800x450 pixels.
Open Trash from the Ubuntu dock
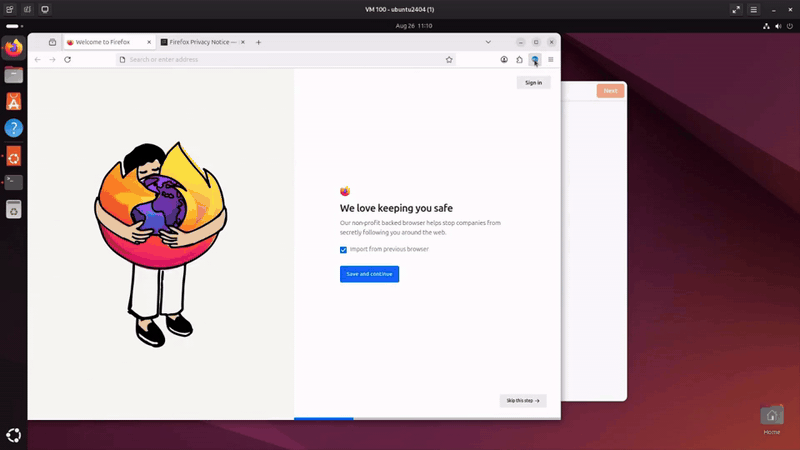pos(14,209)
